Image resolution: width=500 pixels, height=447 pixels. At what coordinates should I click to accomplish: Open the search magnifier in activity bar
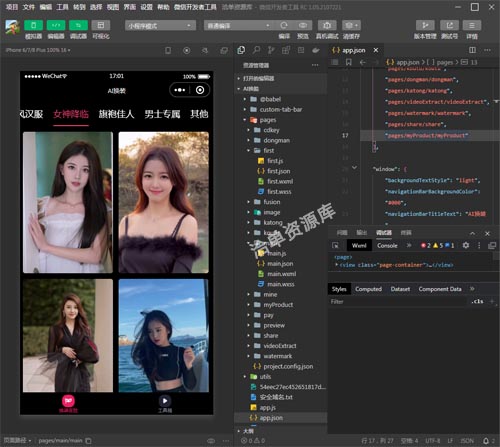[x=256, y=50]
